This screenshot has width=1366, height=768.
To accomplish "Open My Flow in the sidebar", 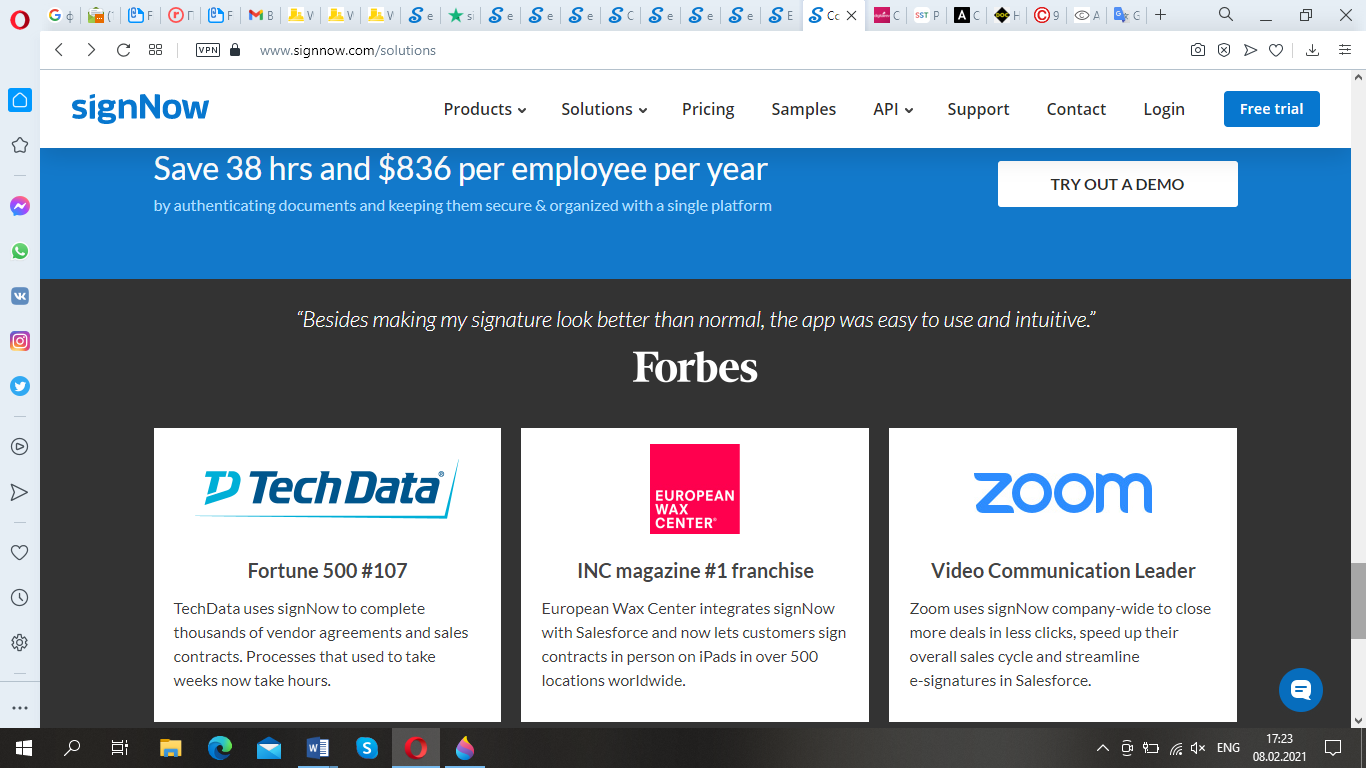I will point(19,492).
